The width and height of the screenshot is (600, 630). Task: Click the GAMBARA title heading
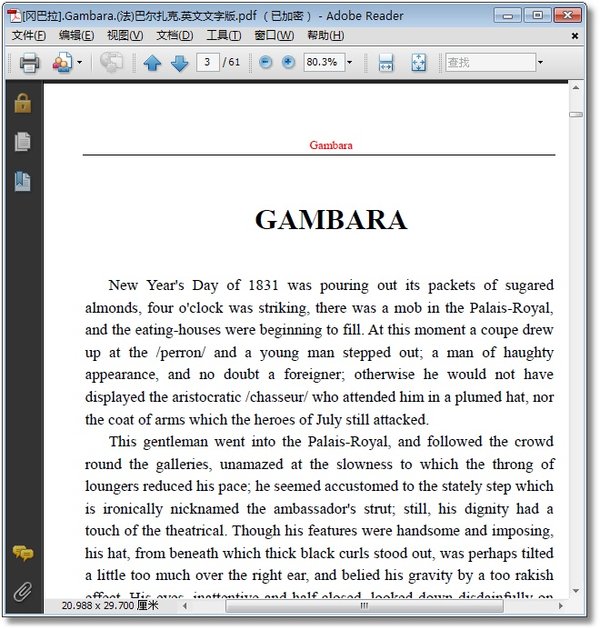331,220
